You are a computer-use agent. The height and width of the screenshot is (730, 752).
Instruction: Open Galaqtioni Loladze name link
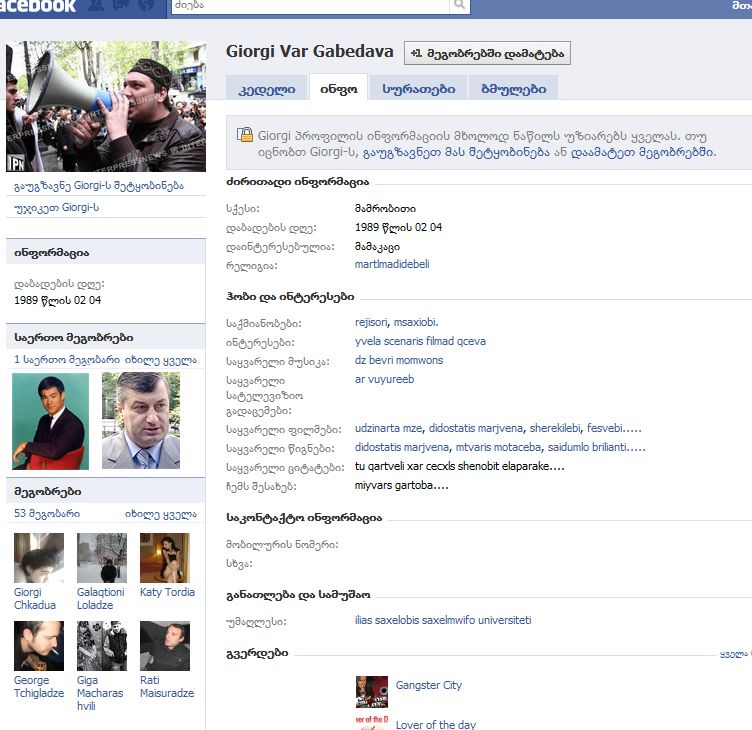click(x=101, y=599)
